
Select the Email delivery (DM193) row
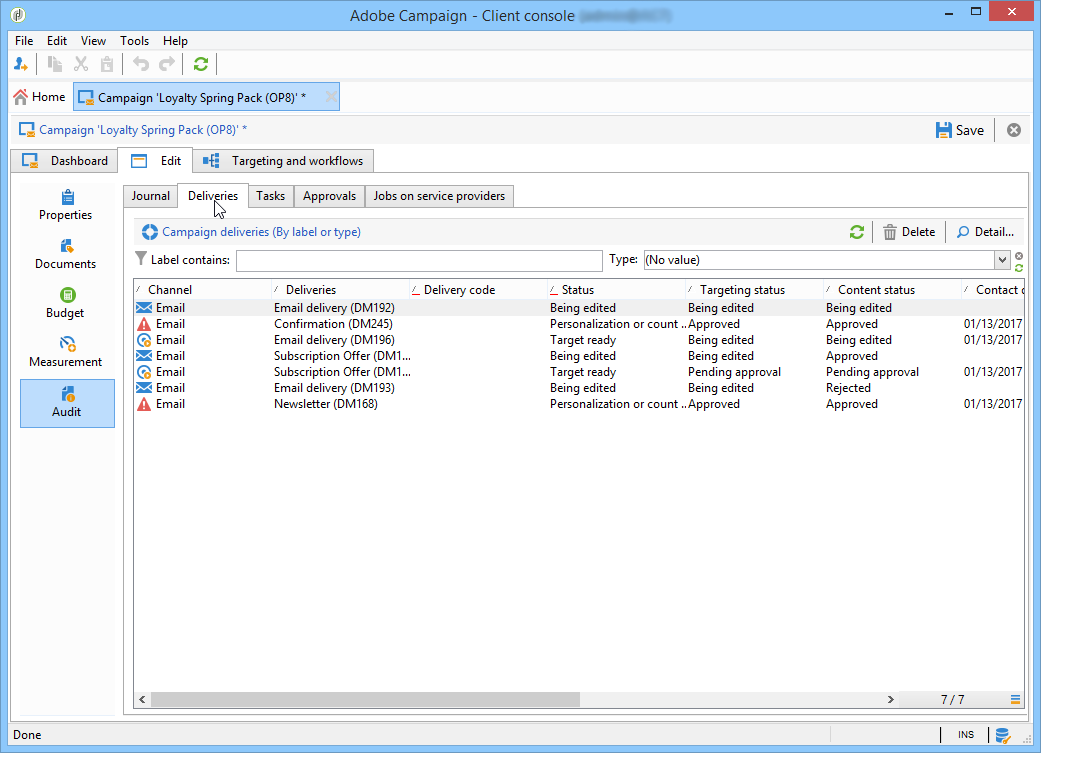[x=578, y=388]
